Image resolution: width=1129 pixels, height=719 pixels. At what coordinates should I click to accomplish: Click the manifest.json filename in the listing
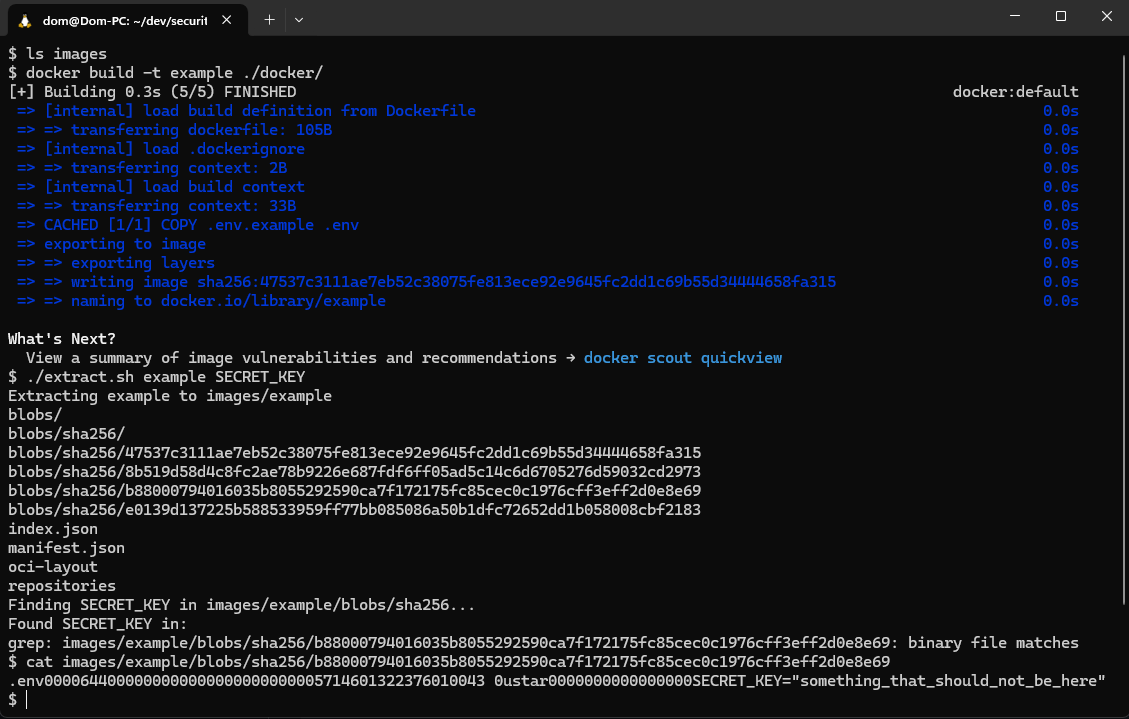click(x=66, y=547)
